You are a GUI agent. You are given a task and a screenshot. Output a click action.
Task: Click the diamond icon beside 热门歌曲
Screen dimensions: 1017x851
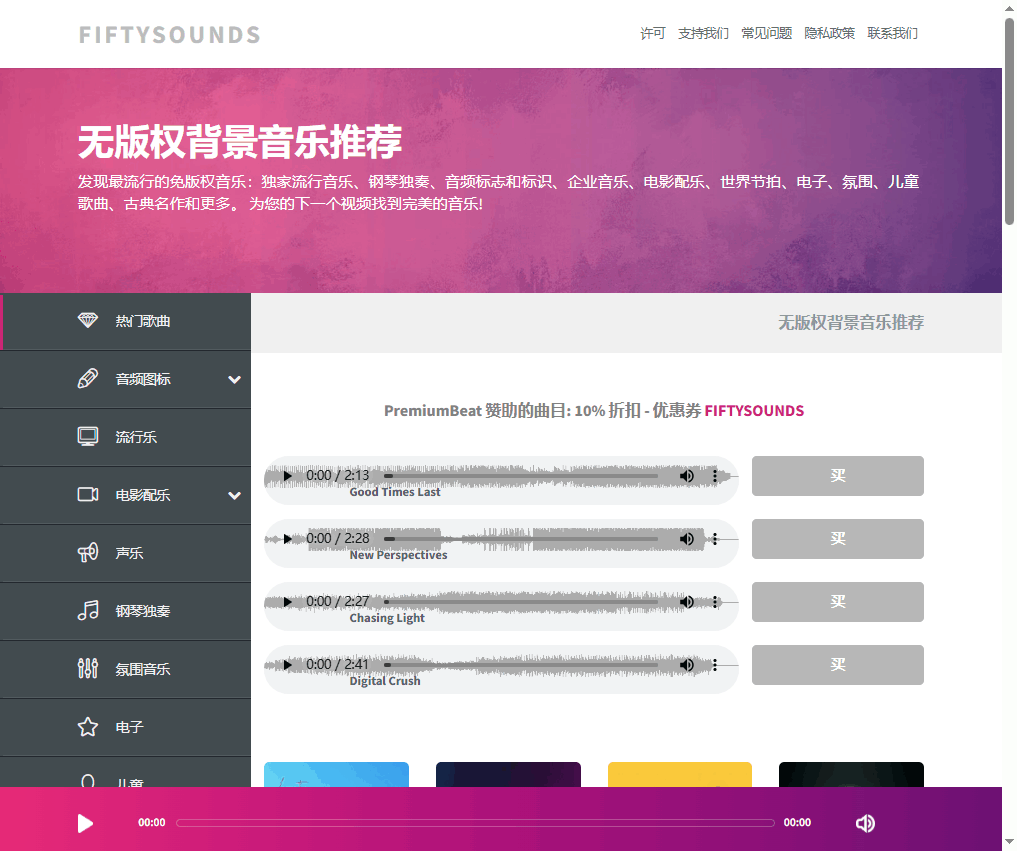coord(88,321)
